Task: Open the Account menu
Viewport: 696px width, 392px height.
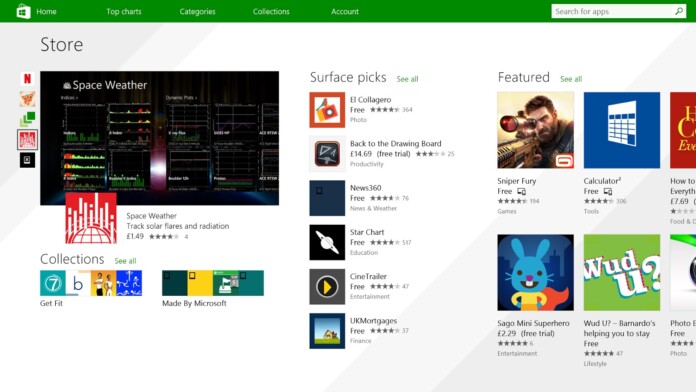Action: 345,12
